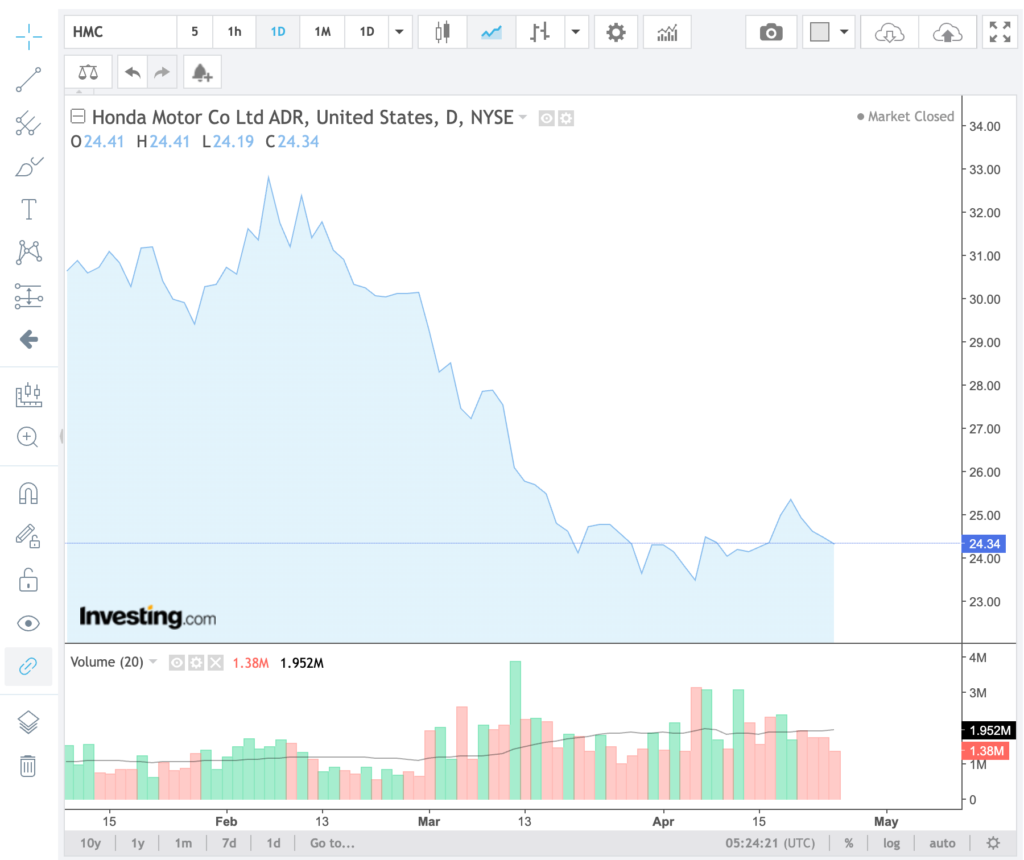This screenshot has width=1024, height=860.
Task: Click the magnet mode icon
Action: [x=29, y=493]
